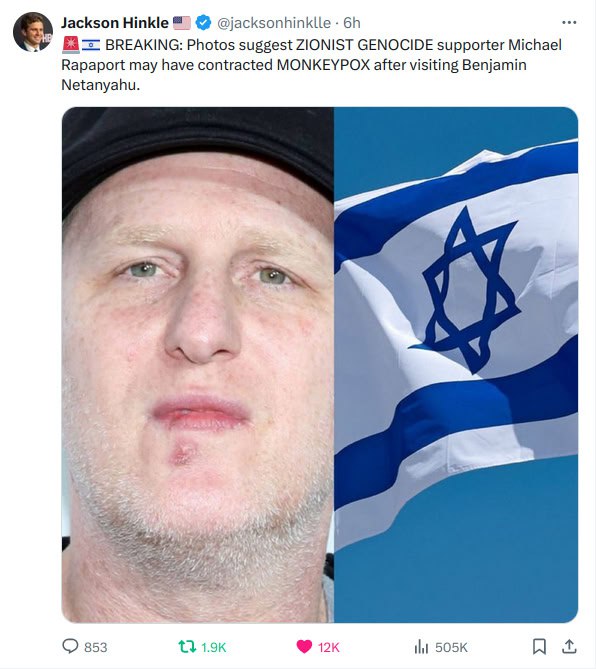Viewport: 596px width, 669px height.
Task: Open the share upload icon
Action: tap(569, 646)
